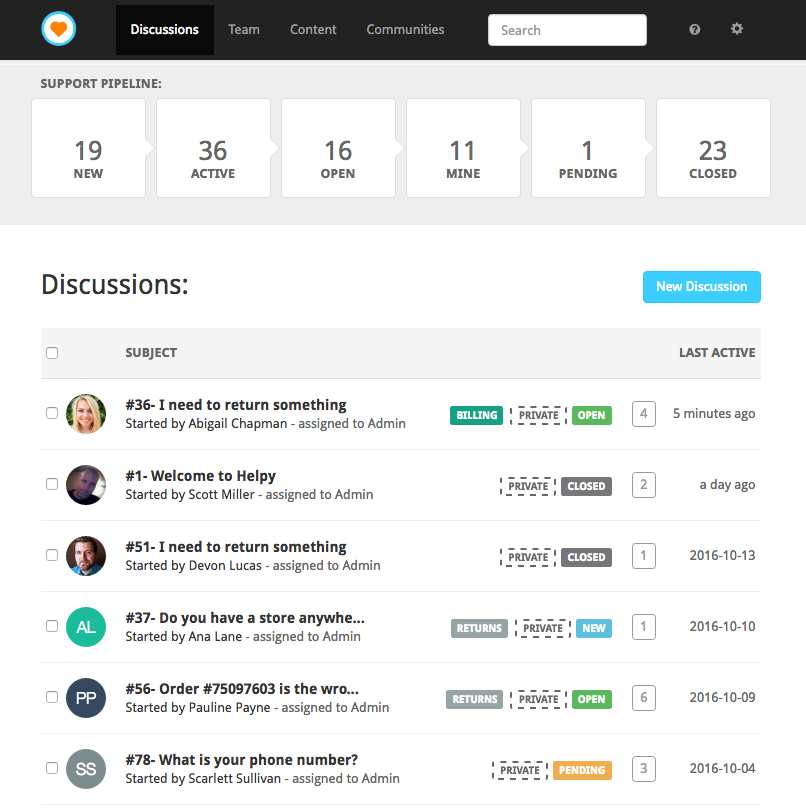Viewport: 806px width, 808px height.
Task: Click the SS initials avatar
Action: [86, 769]
